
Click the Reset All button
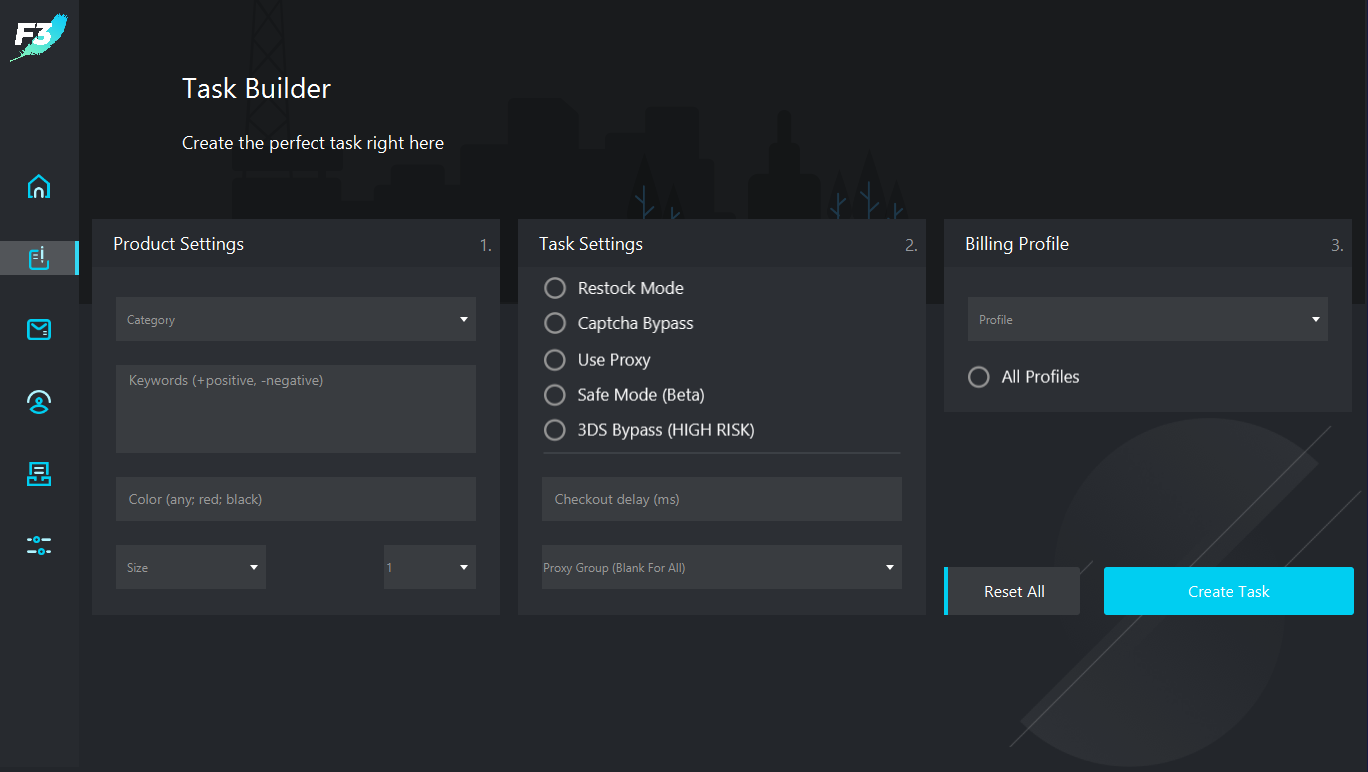tap(1013, 591)
